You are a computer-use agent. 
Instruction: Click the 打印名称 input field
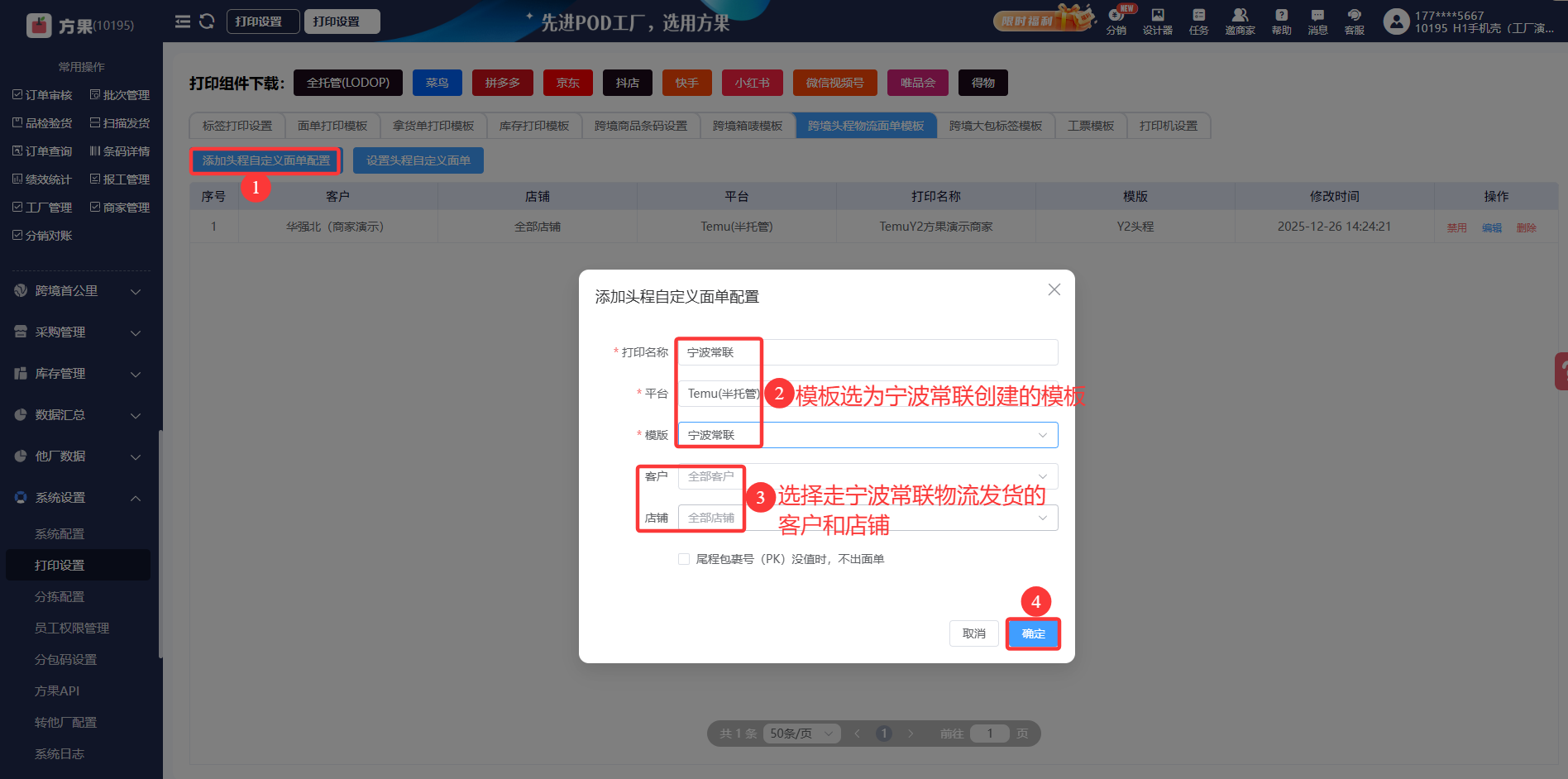tap(868, 352)
